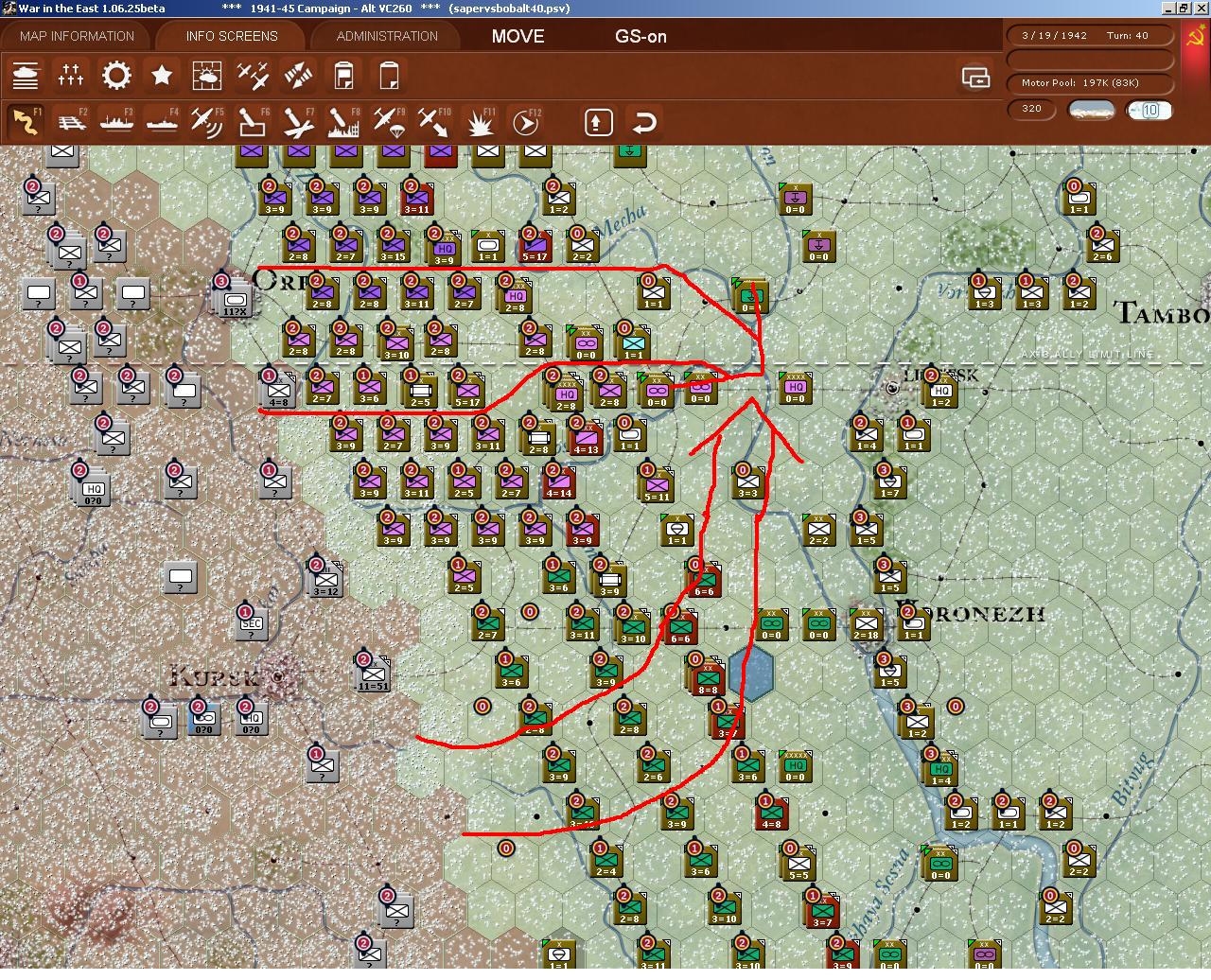
Task: Switch to the ADMINISTRATION tab
Action: 387,36
